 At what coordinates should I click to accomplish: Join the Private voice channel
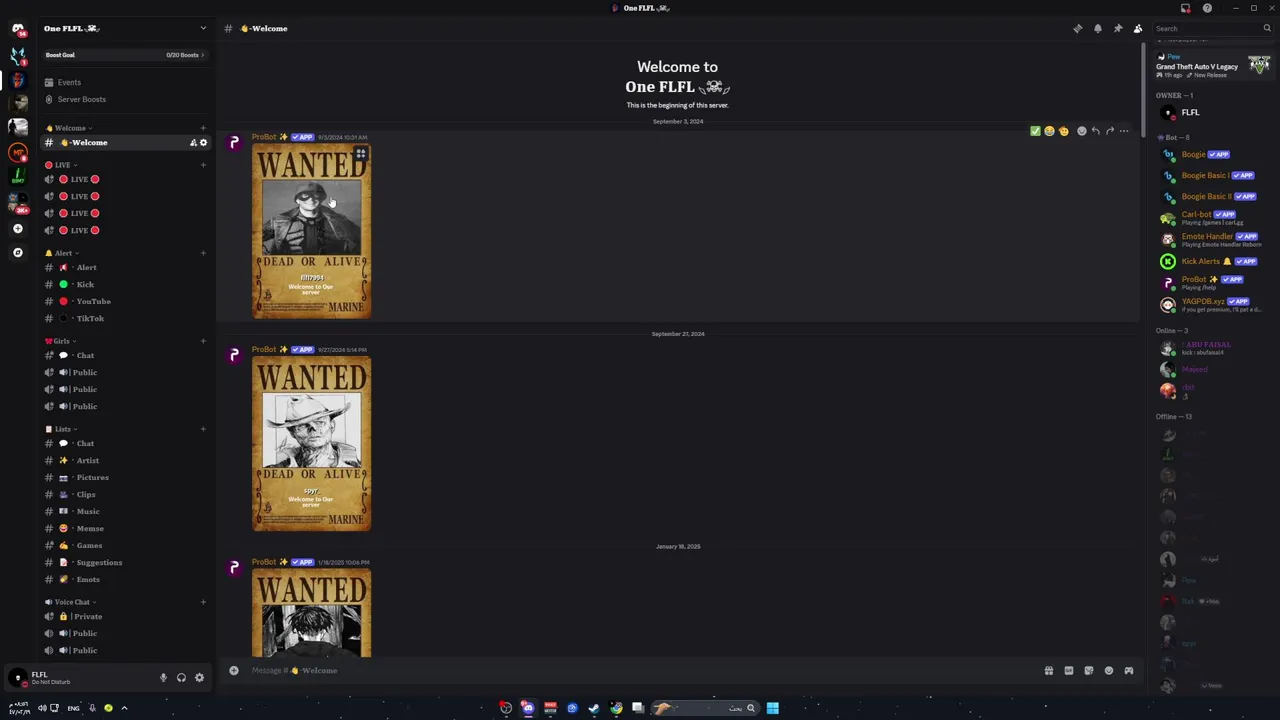point(125,616)
